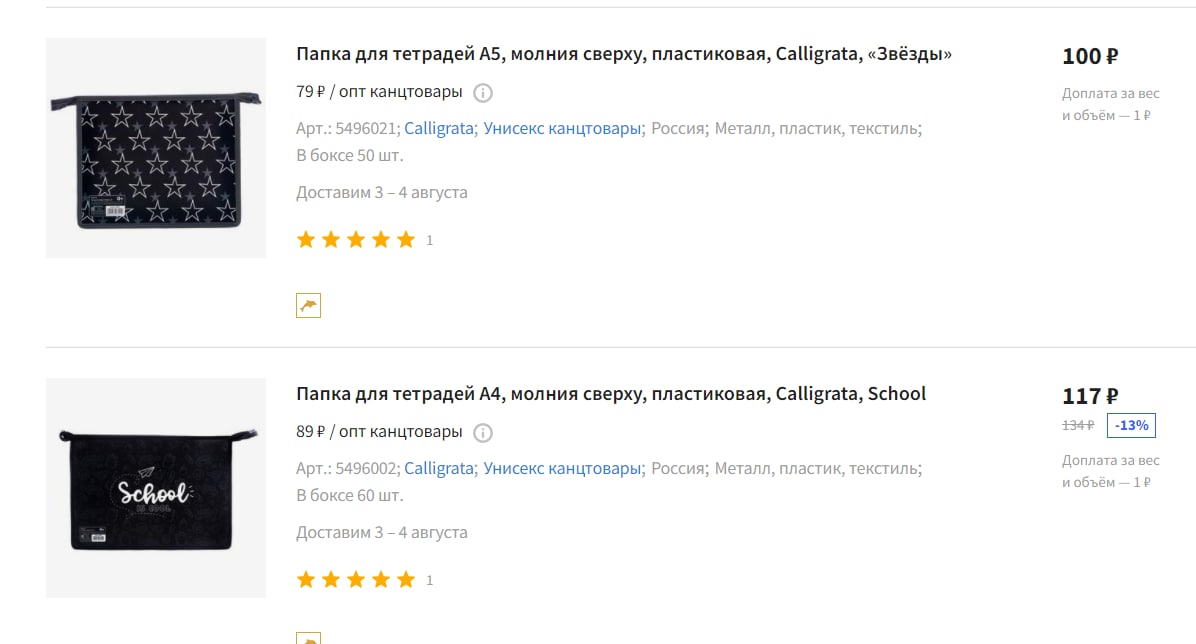Click delivery date text under «Звёзды» folder

[381, 192]
